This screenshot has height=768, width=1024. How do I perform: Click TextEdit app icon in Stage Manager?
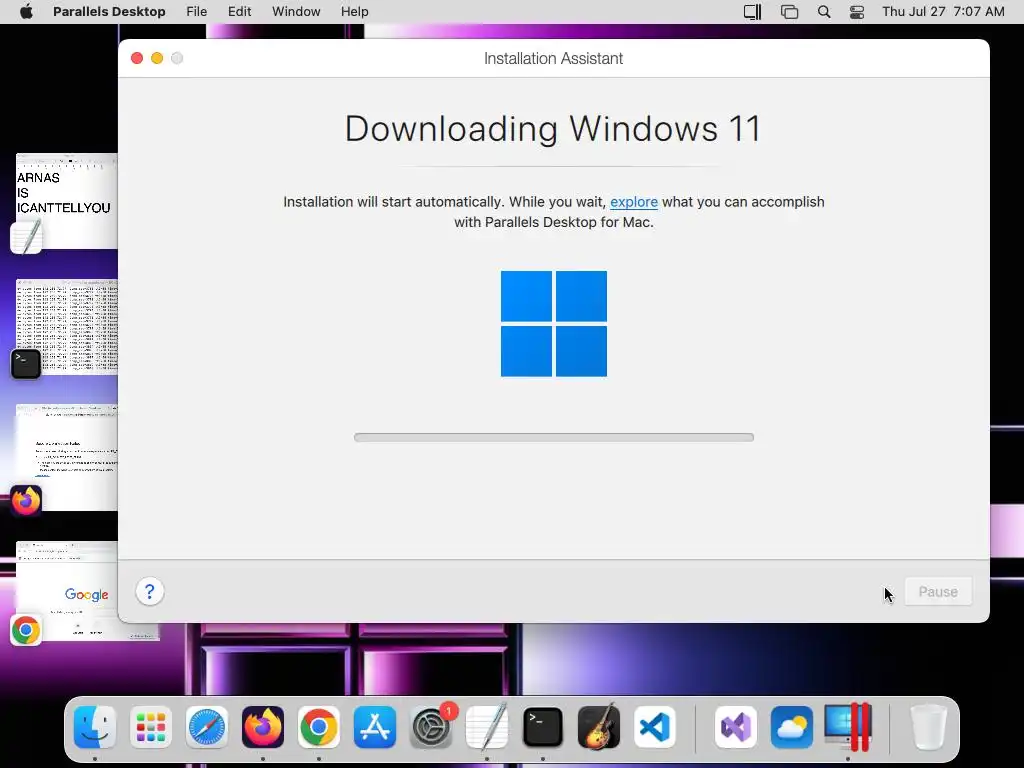coord(26,236)
